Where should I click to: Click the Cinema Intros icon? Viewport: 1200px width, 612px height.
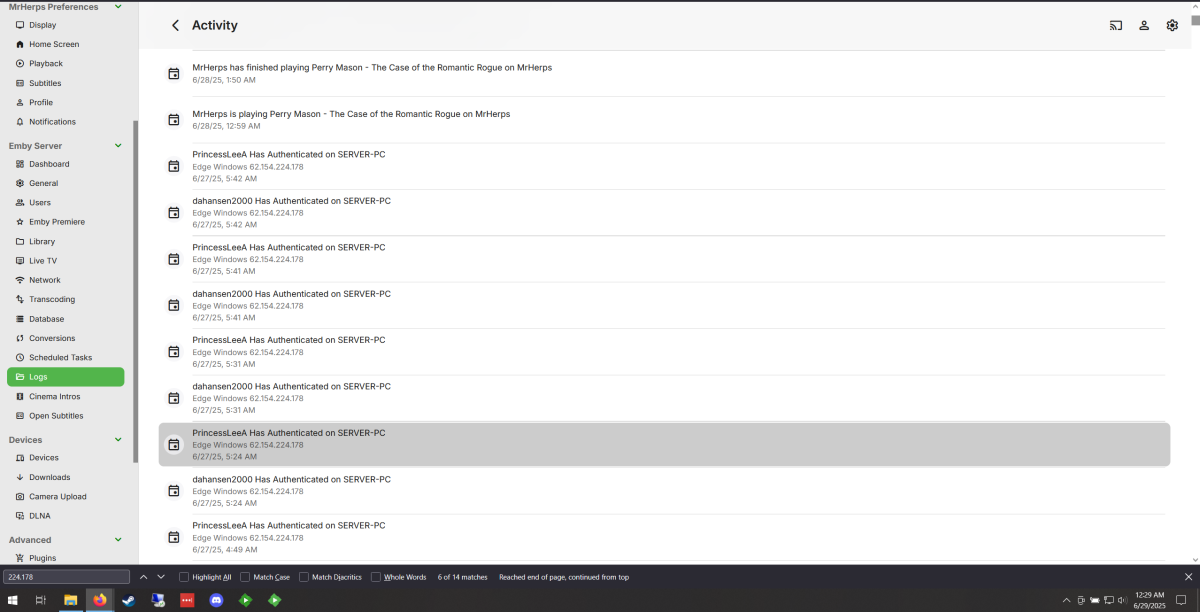(20, 396)
